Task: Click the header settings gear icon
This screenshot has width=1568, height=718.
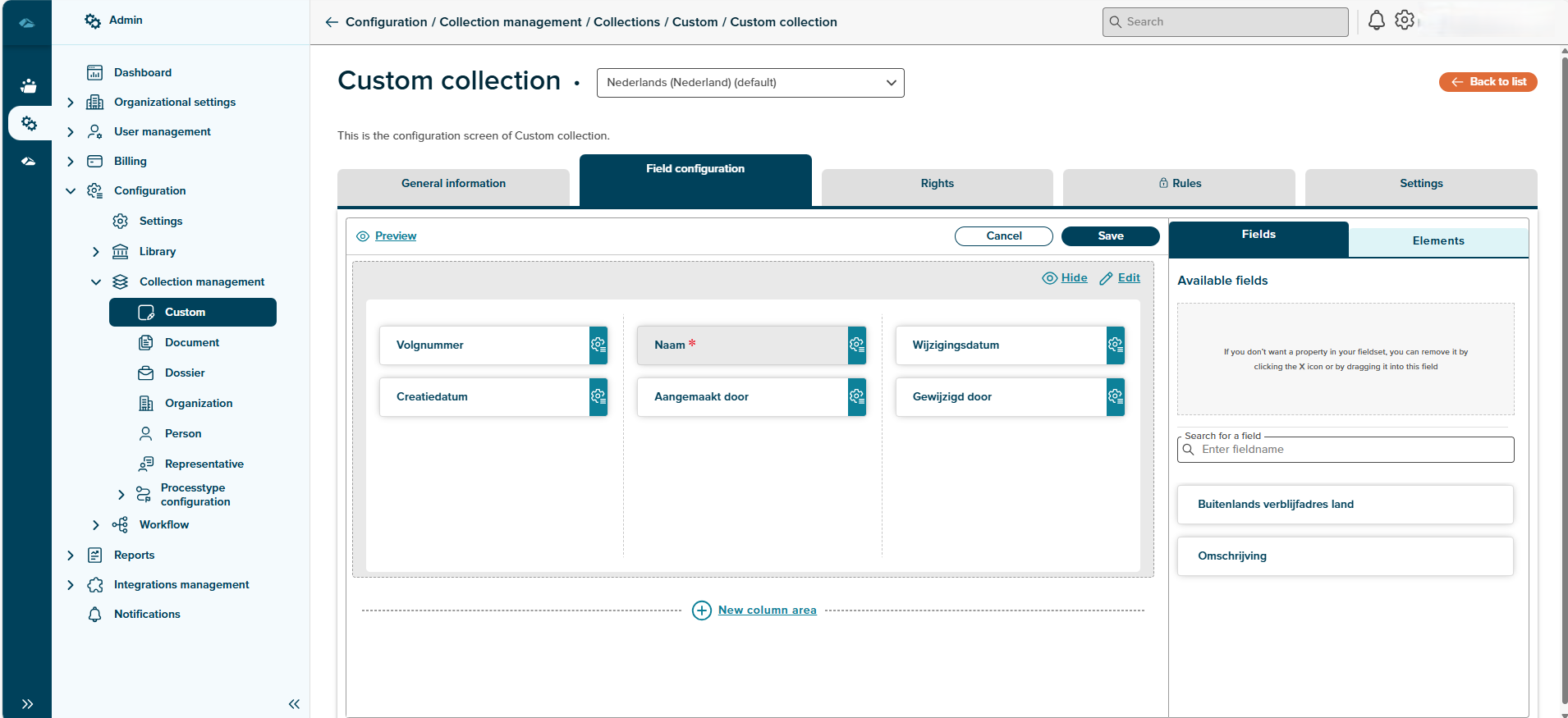Action: 1405,21
